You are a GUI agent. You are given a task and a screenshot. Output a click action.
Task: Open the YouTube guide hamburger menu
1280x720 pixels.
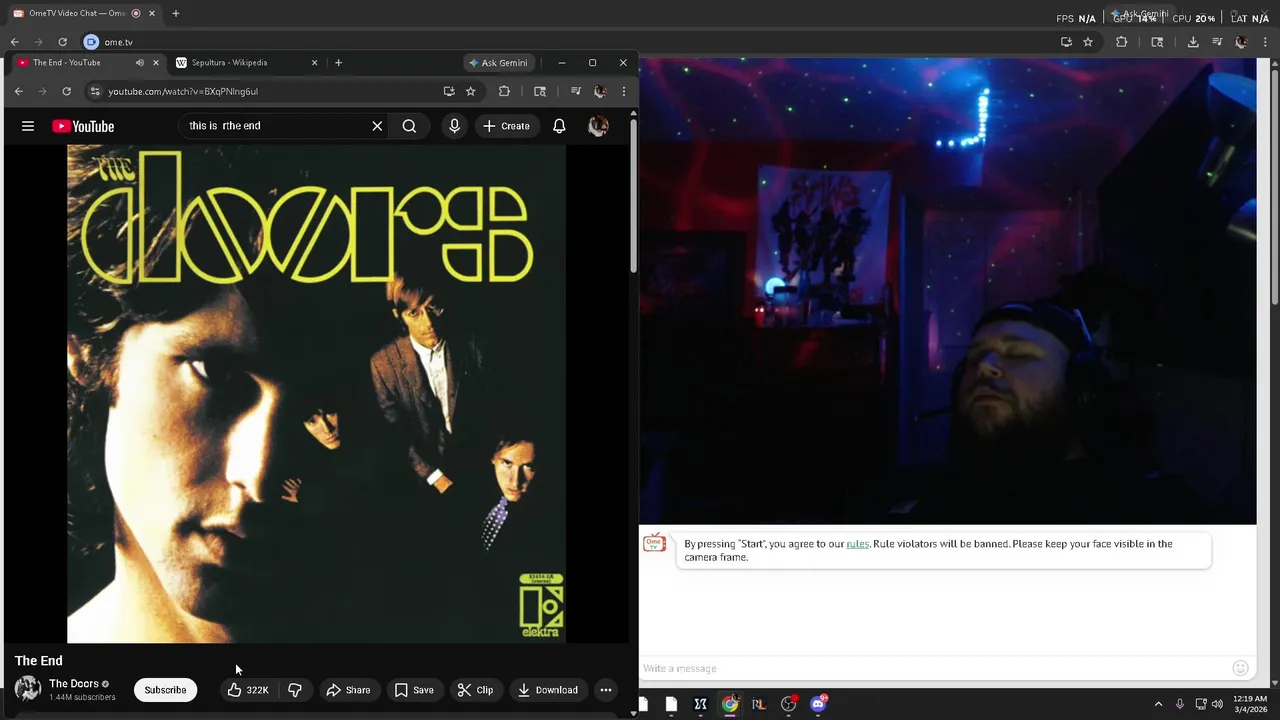tap(28, 126)
